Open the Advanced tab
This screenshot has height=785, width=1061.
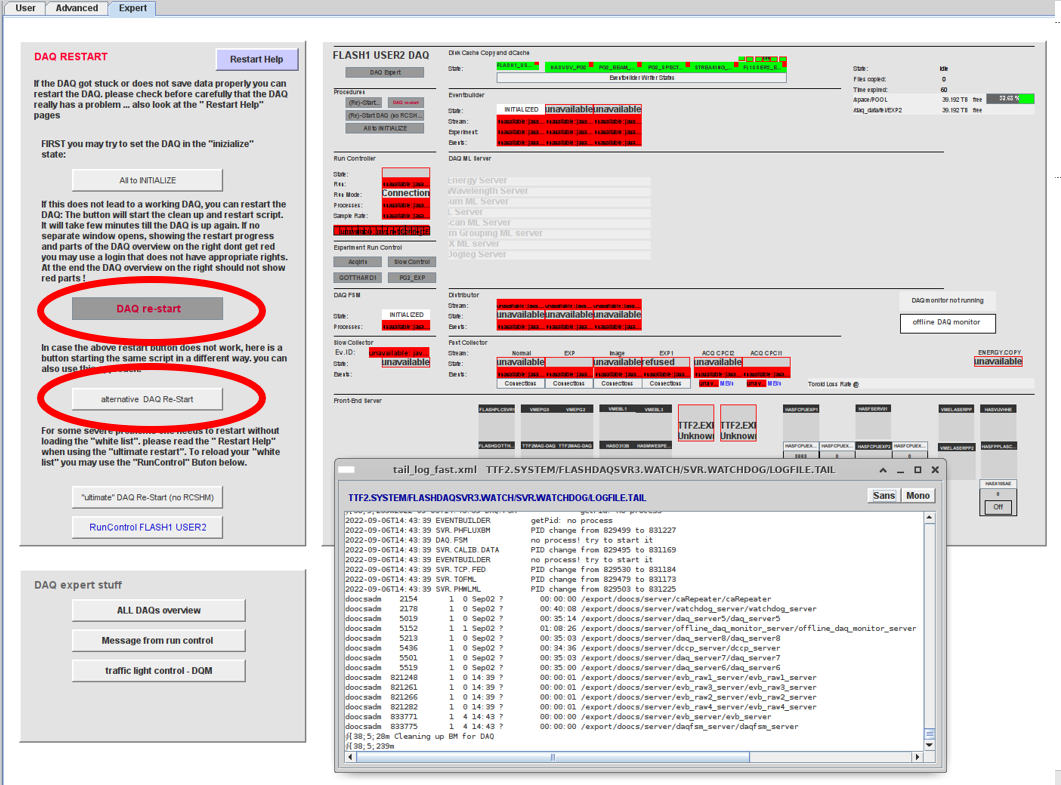point(77,8)
